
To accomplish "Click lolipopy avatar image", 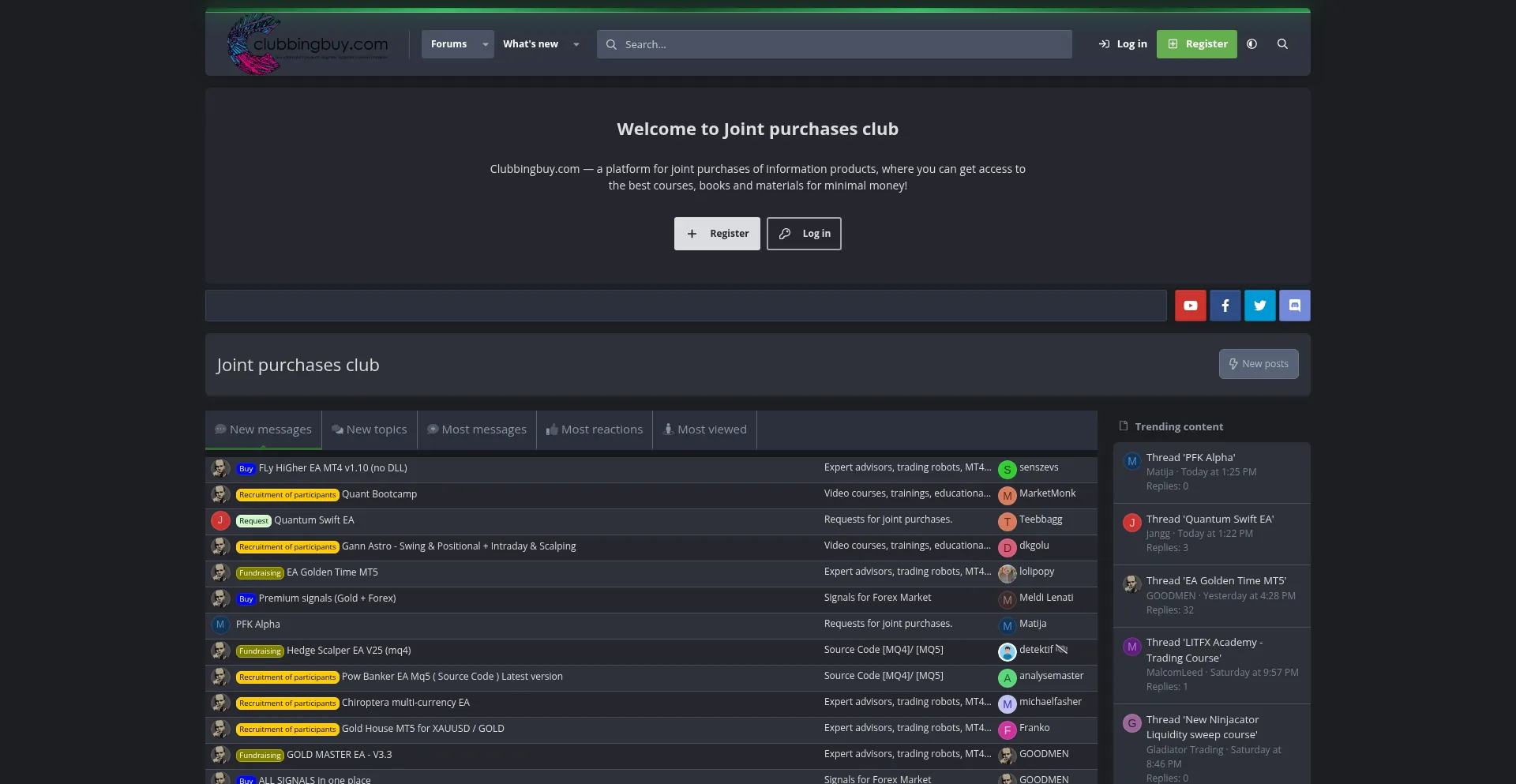I will (x=1007, y=574).
